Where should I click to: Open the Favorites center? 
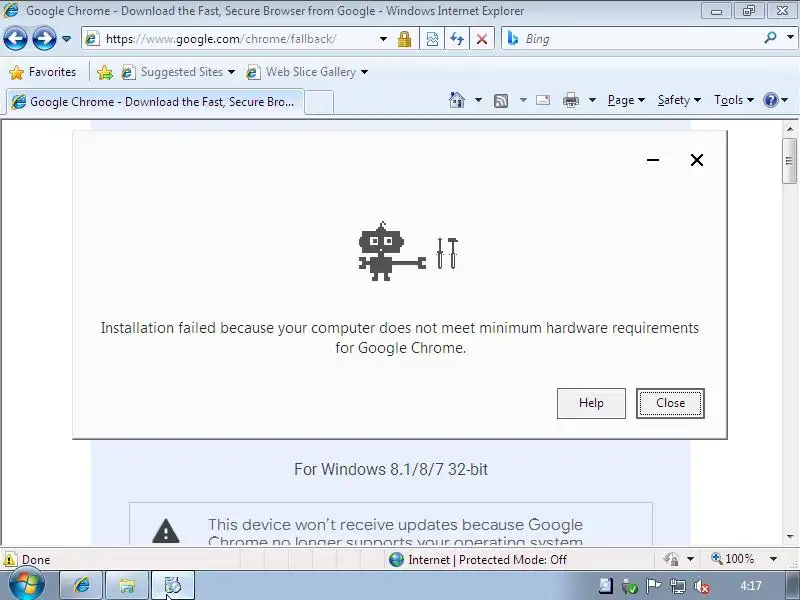(43, 72)
